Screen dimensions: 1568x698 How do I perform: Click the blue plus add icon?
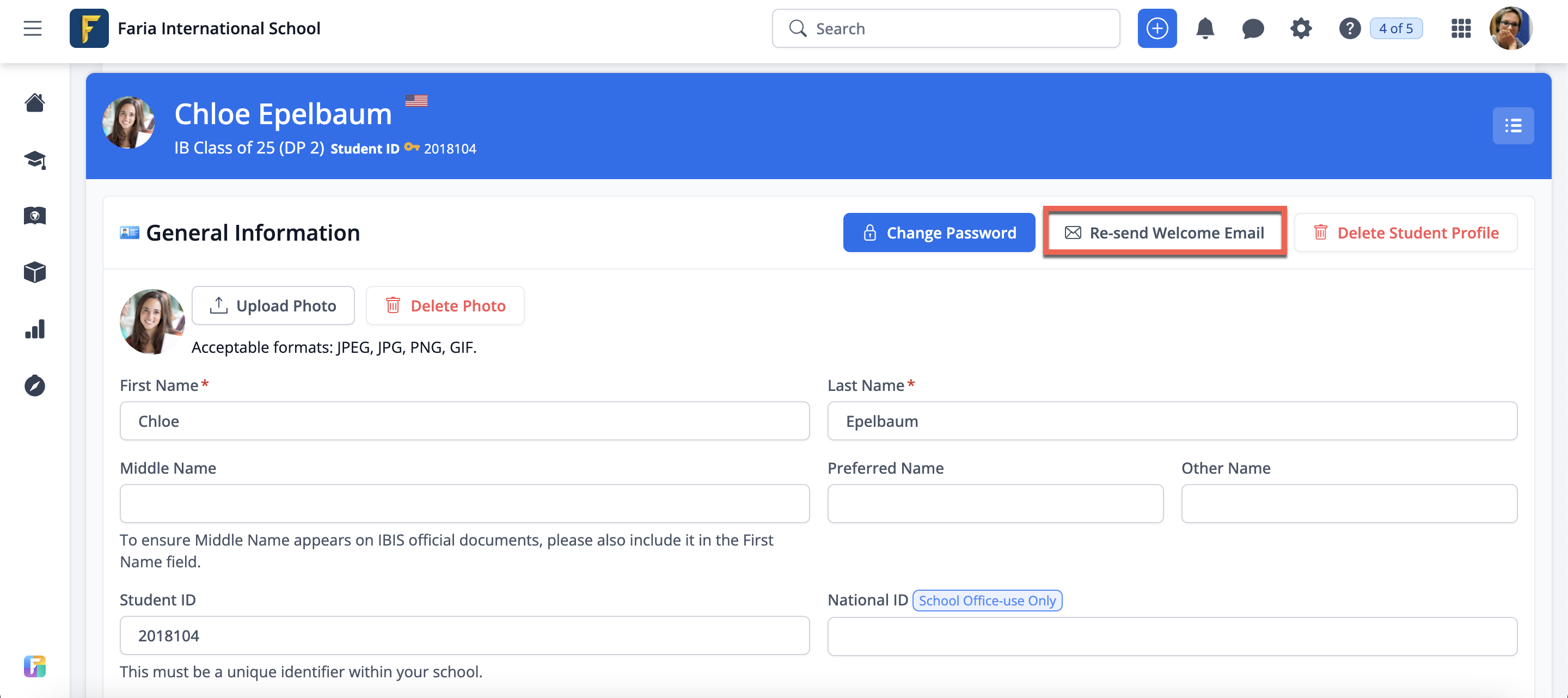coord(1156,29)
